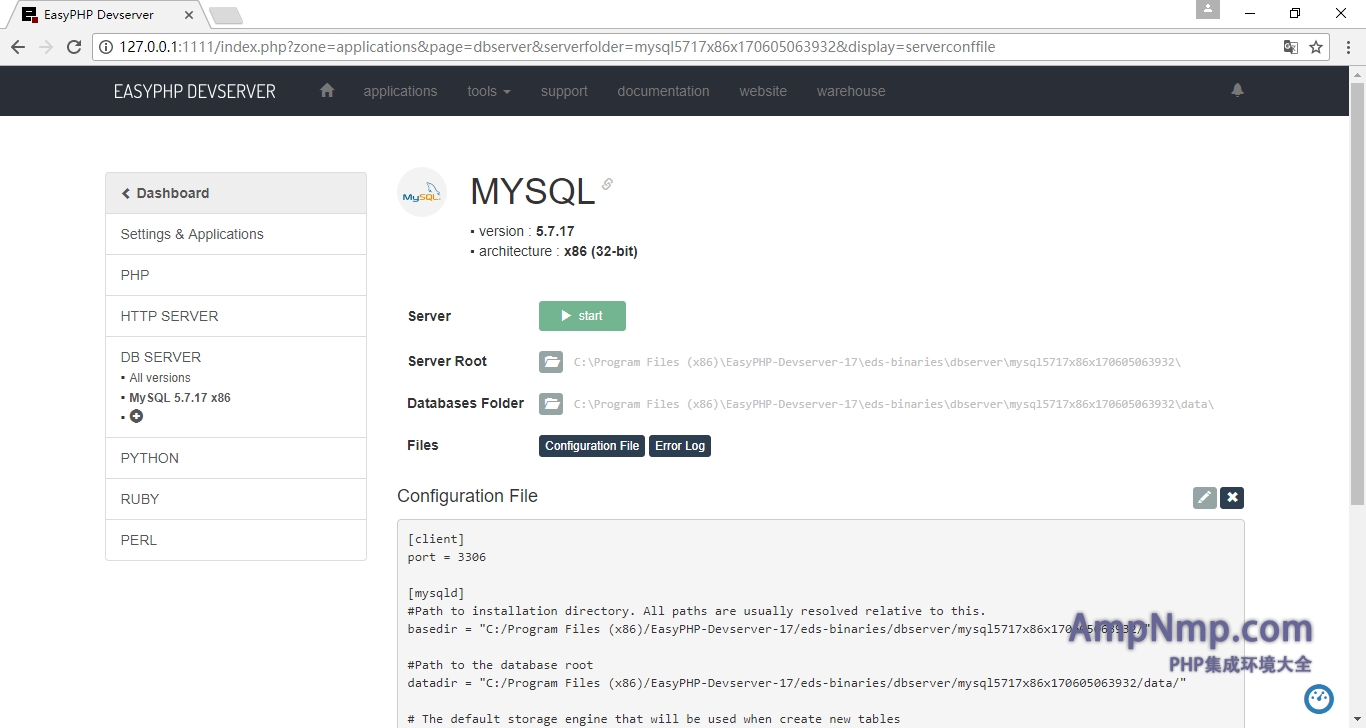Open the Databases Folder icon

coord(551,404)
